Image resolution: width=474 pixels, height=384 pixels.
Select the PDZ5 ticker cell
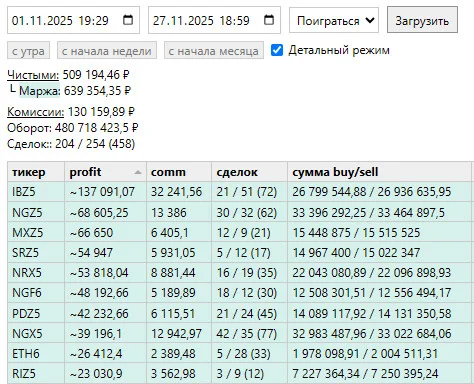(36, 313)
